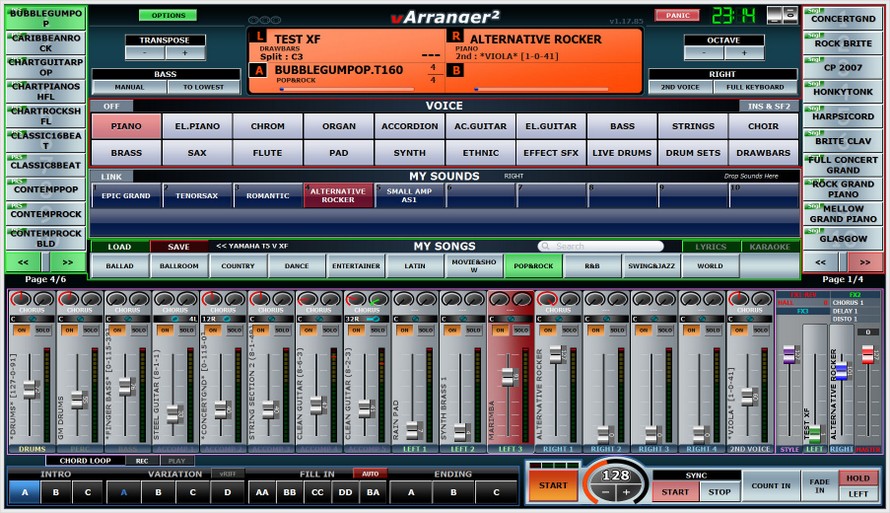Increase tempo with the plus button
This screenshot has width=890, height=513.
[x=626, y=492]
